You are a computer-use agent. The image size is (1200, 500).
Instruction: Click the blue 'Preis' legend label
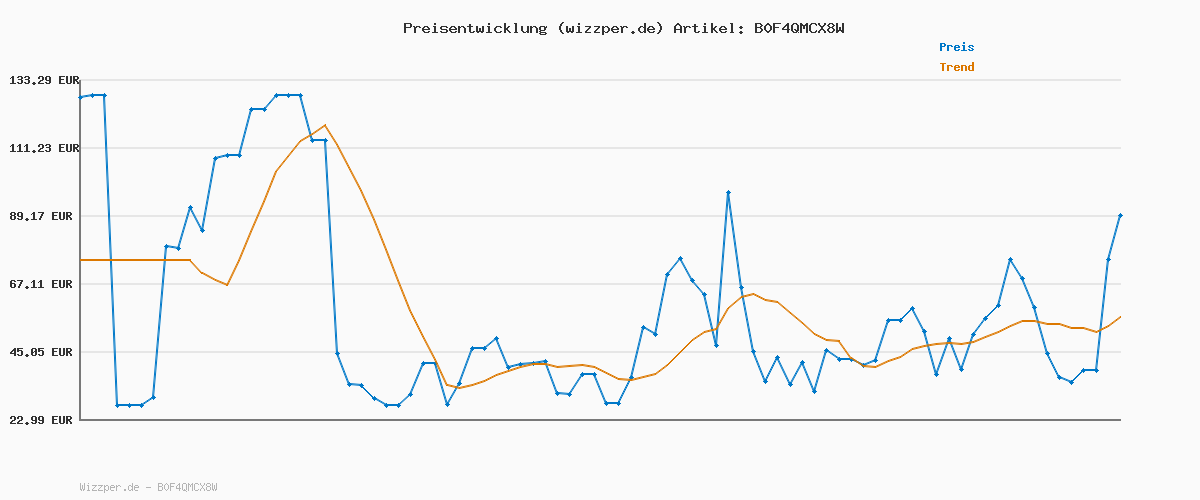[956, 47]
